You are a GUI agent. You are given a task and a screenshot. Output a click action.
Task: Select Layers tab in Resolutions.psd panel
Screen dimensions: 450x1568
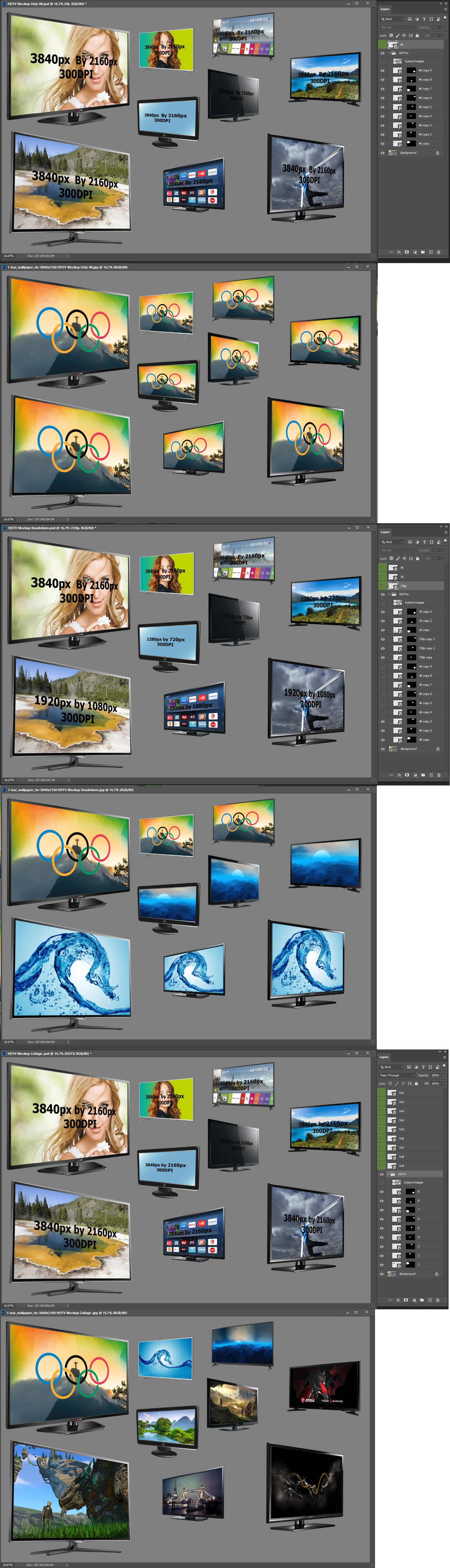coord(385,532)
